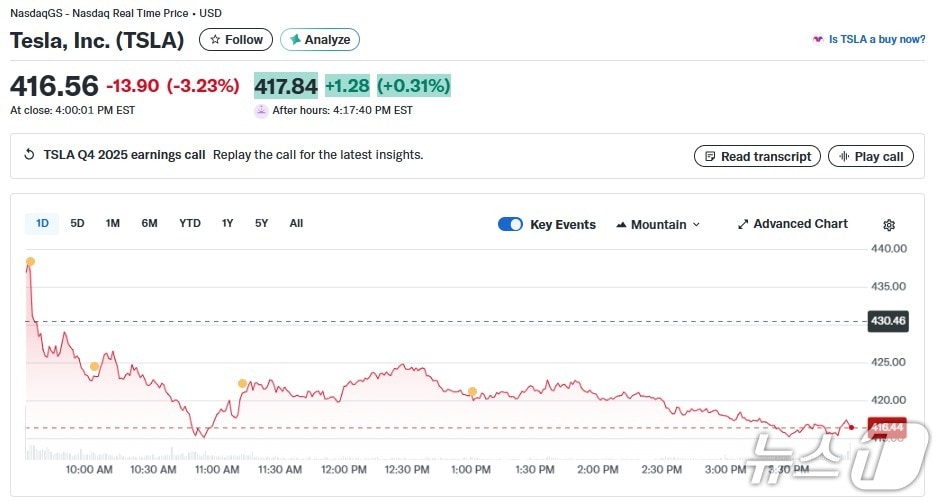Expand the Mountain chart type dropdown
Screen dimensions: 943x504
pos(658,225)
